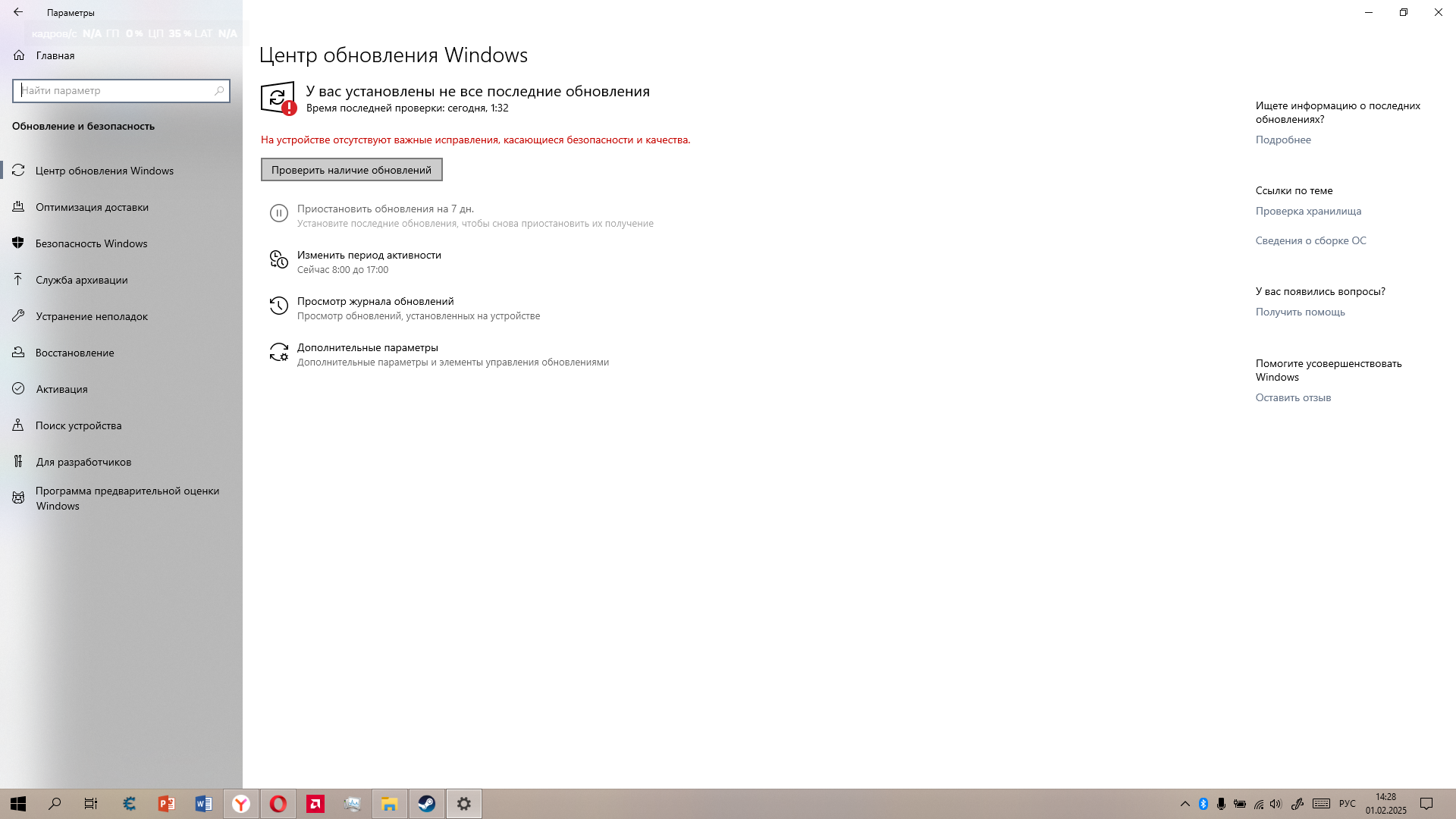1456x819 pixels.
Task: Click Получить помощь link
Action: click(x=1300, y=312)
